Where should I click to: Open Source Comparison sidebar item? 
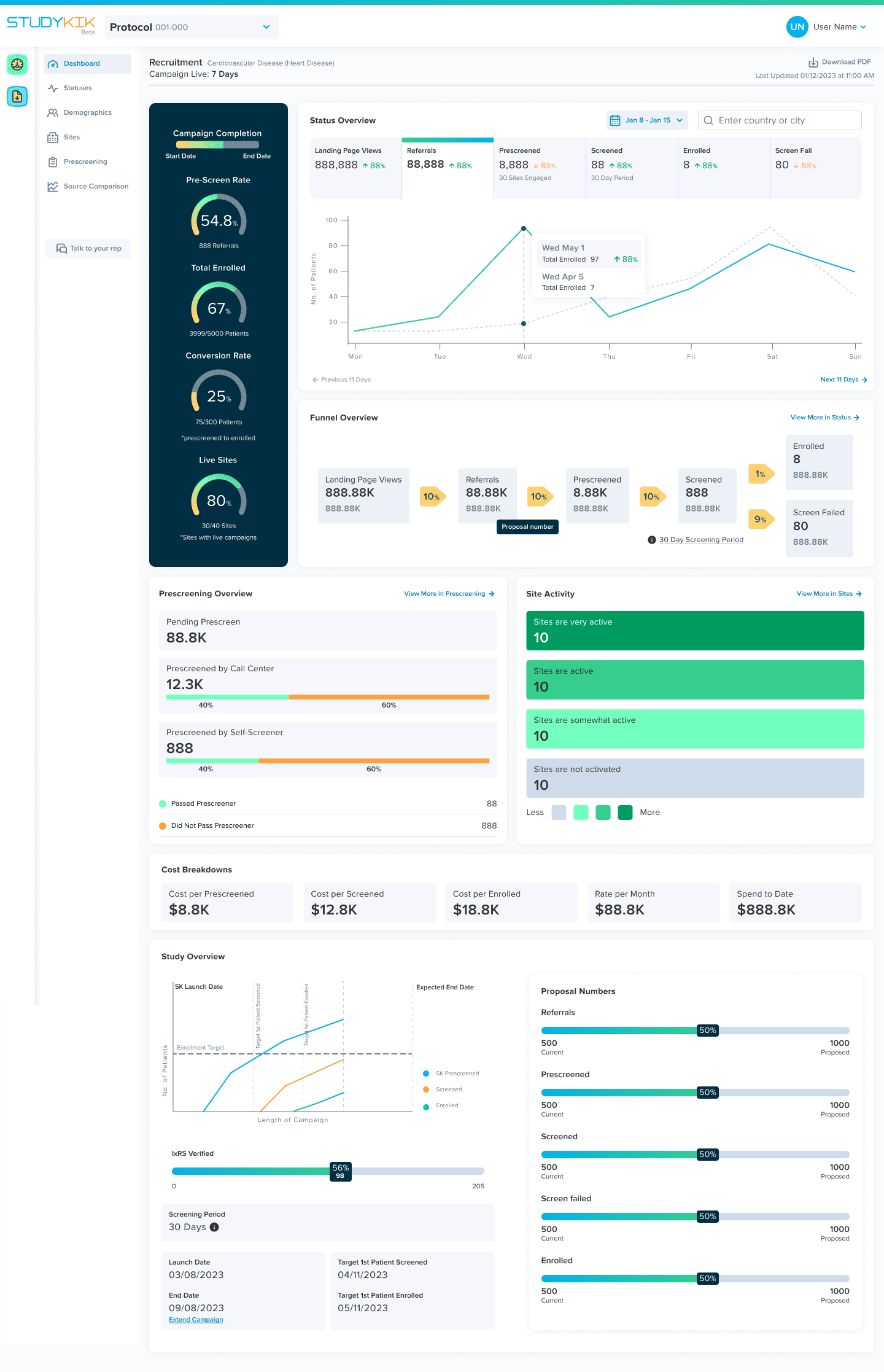coord(88,187)
